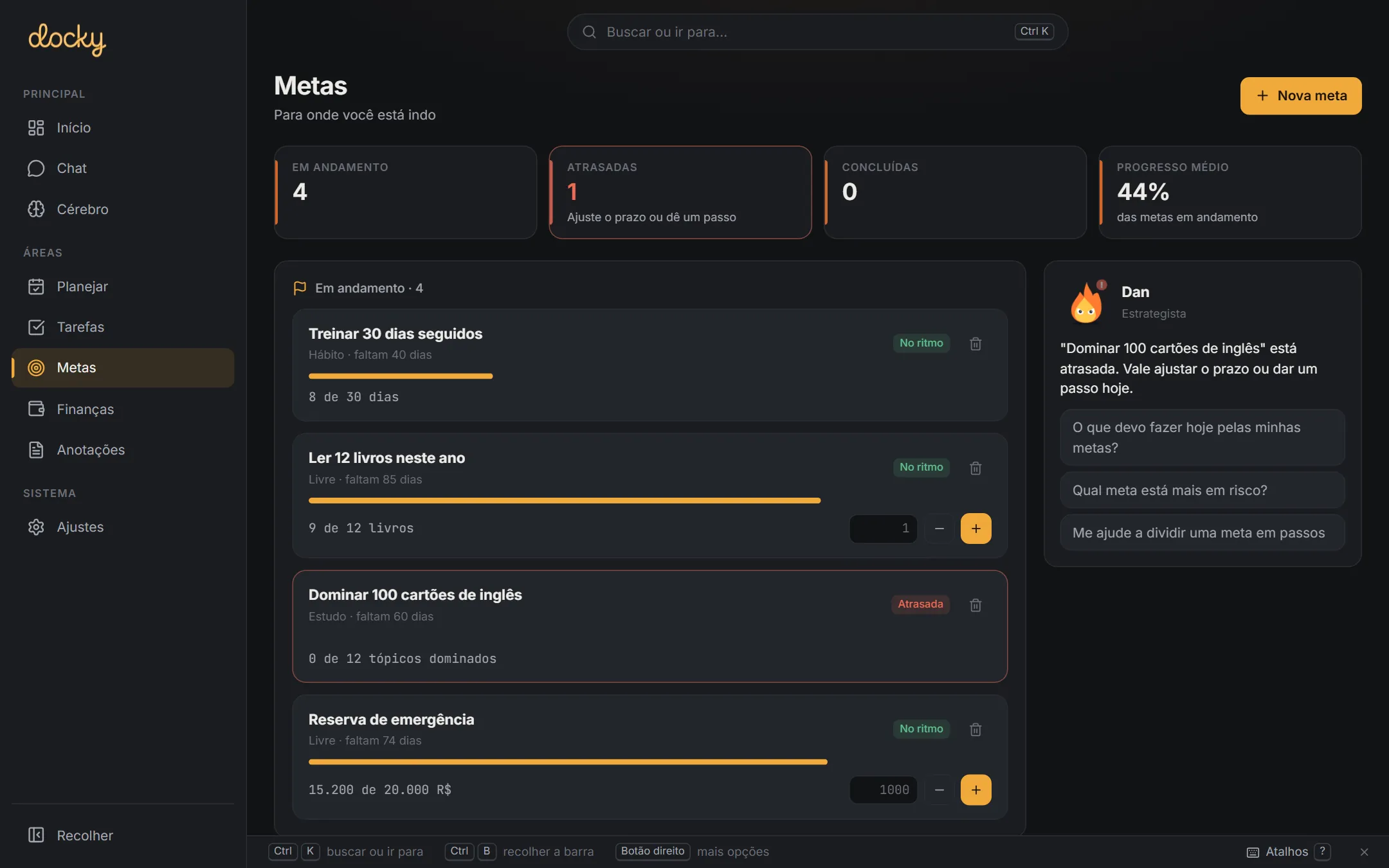Screen dimensions: 1389x868
Task: Add to the Reserva de emergência goal
Action: (976, 790)
